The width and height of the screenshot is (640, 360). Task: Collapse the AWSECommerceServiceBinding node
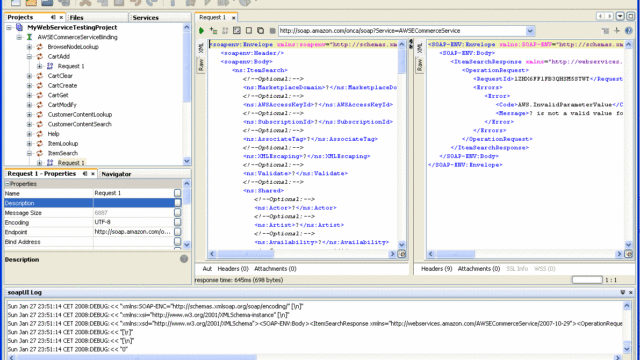tap(19, 37)
